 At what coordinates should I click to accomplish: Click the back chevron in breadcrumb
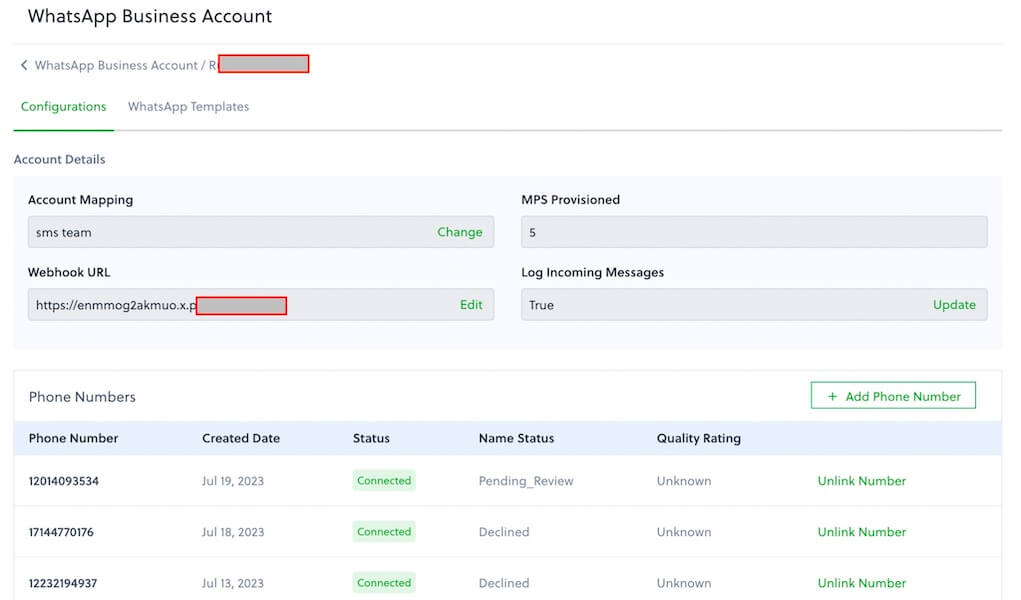tap(24, 65)
